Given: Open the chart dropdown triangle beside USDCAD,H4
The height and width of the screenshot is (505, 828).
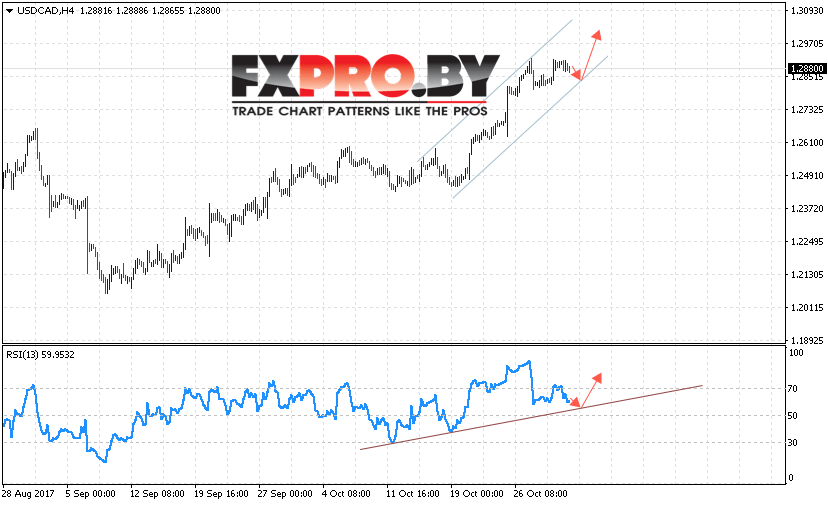Looking at the screenshot, I should pos(9,11).
